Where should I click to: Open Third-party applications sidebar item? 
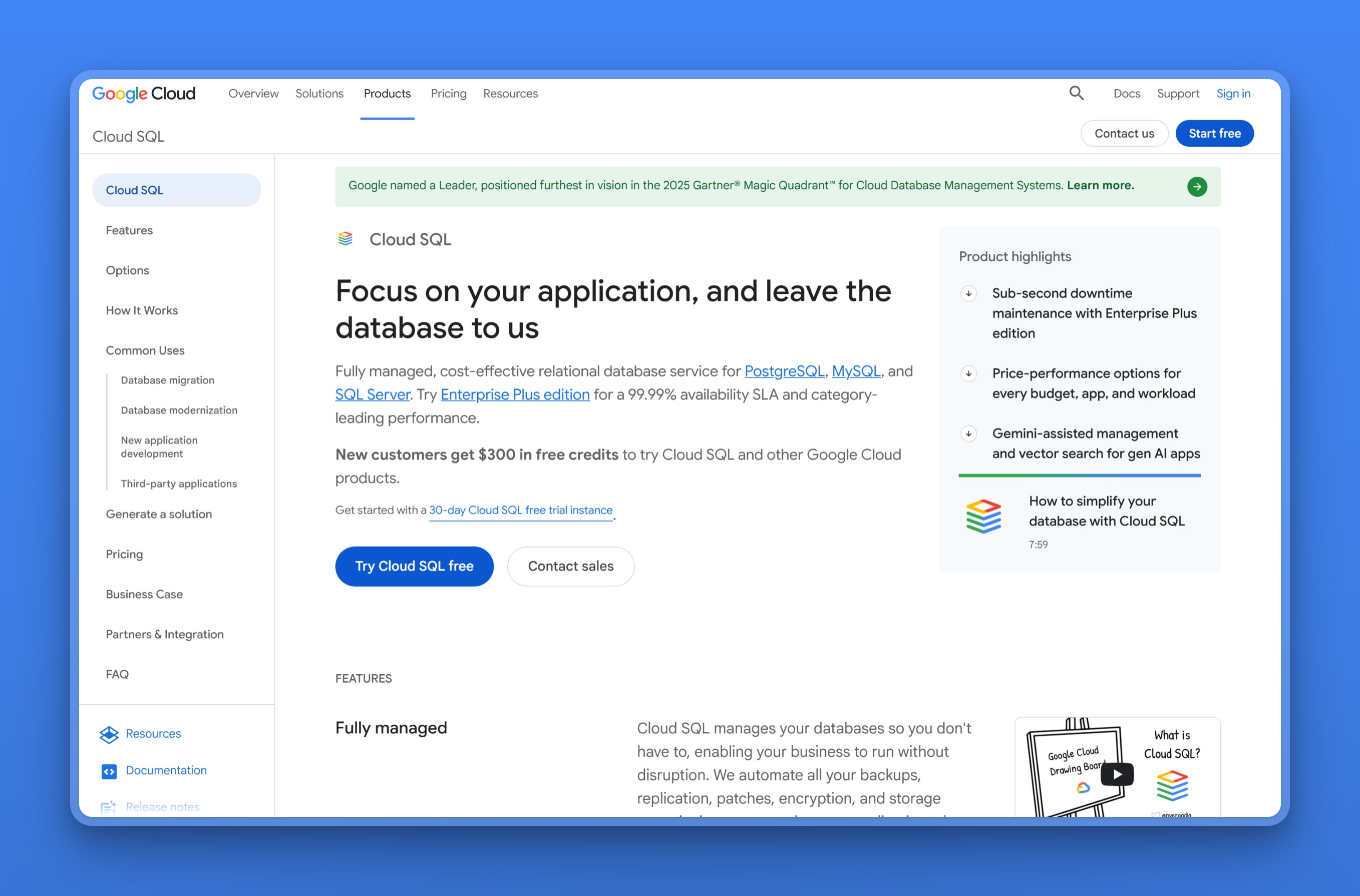tap(178, 484)
